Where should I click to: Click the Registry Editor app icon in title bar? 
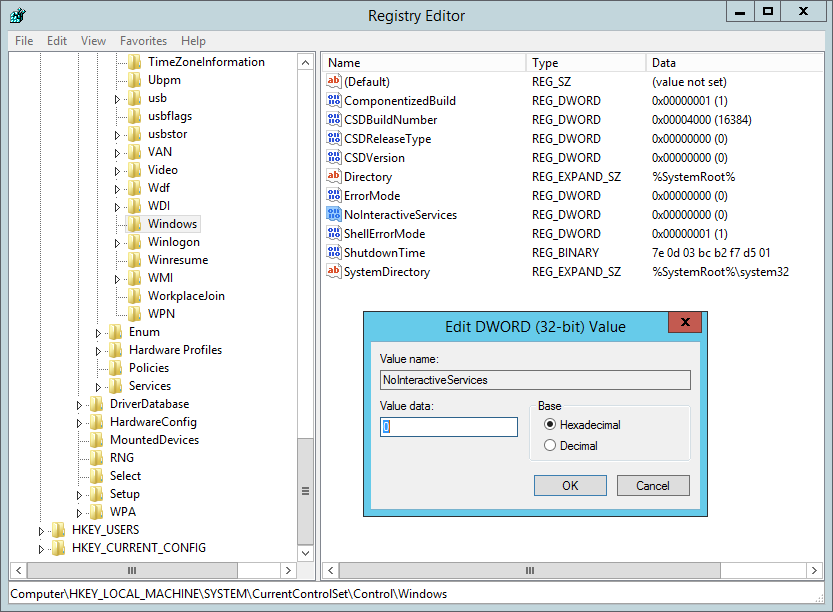pyautogui.click(x=18, y=15)
